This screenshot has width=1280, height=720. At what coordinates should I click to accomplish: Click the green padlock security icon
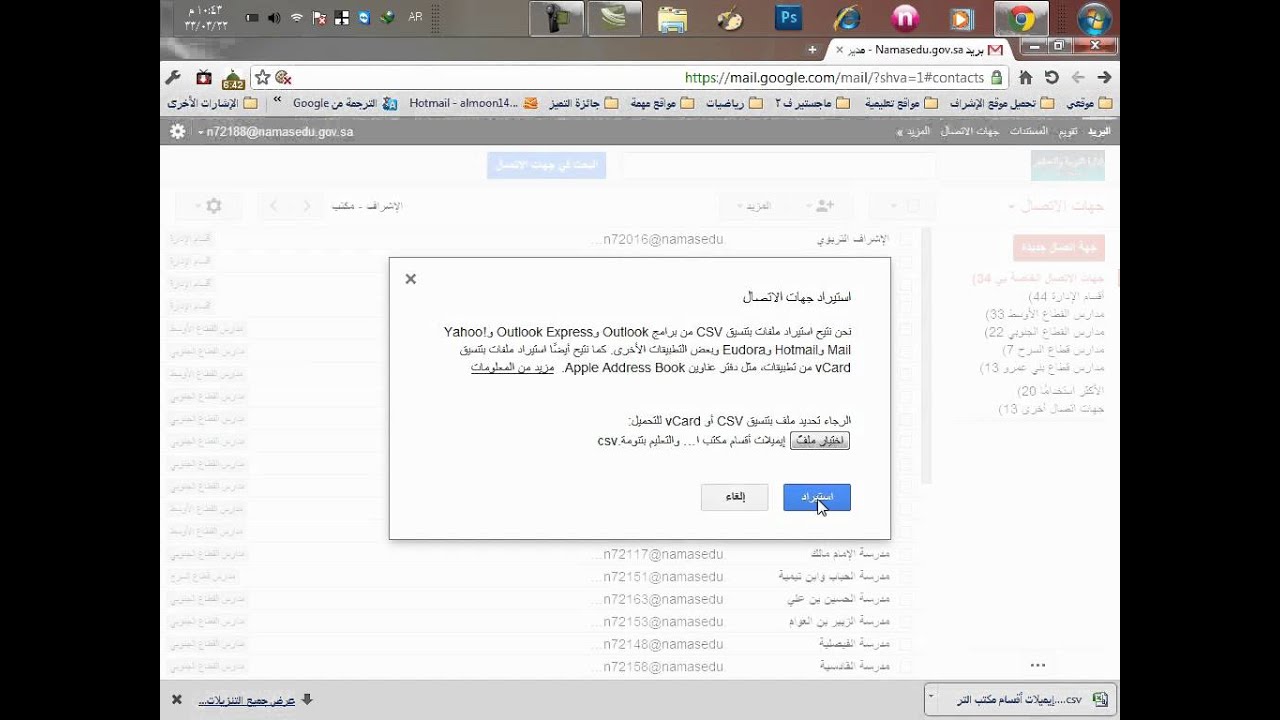pyautogui.click(x=996, y=77)
